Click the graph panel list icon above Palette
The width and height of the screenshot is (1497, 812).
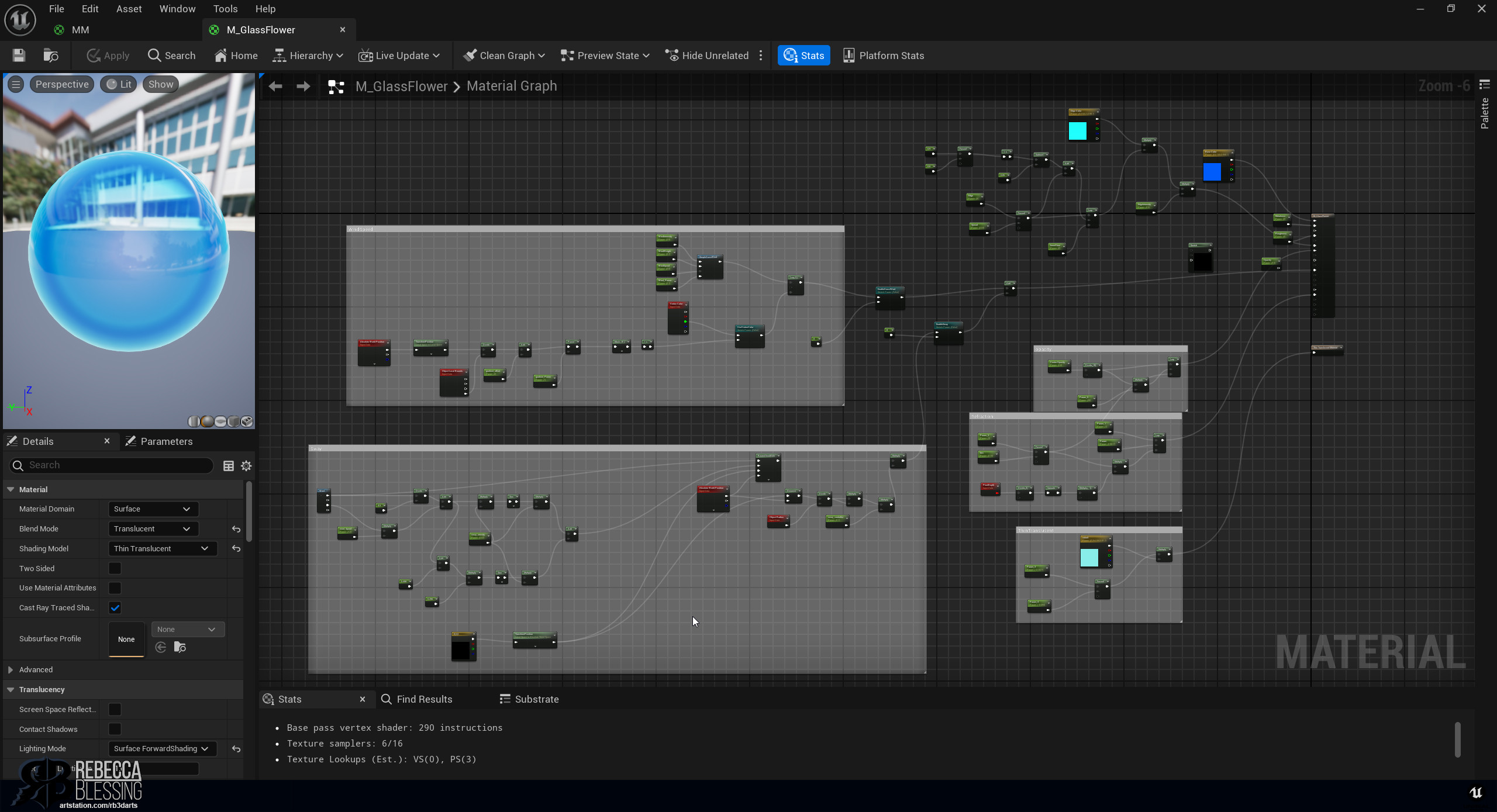pyautogui.click(x=1485, y=85)
